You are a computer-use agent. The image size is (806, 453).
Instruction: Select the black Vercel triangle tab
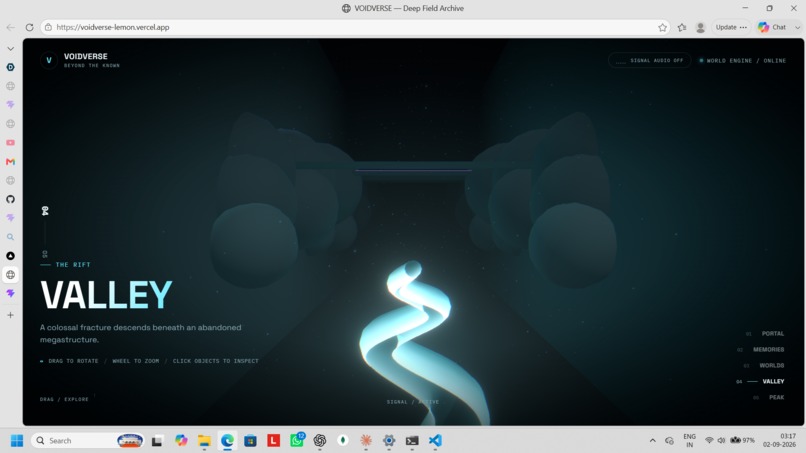point(10,256)
